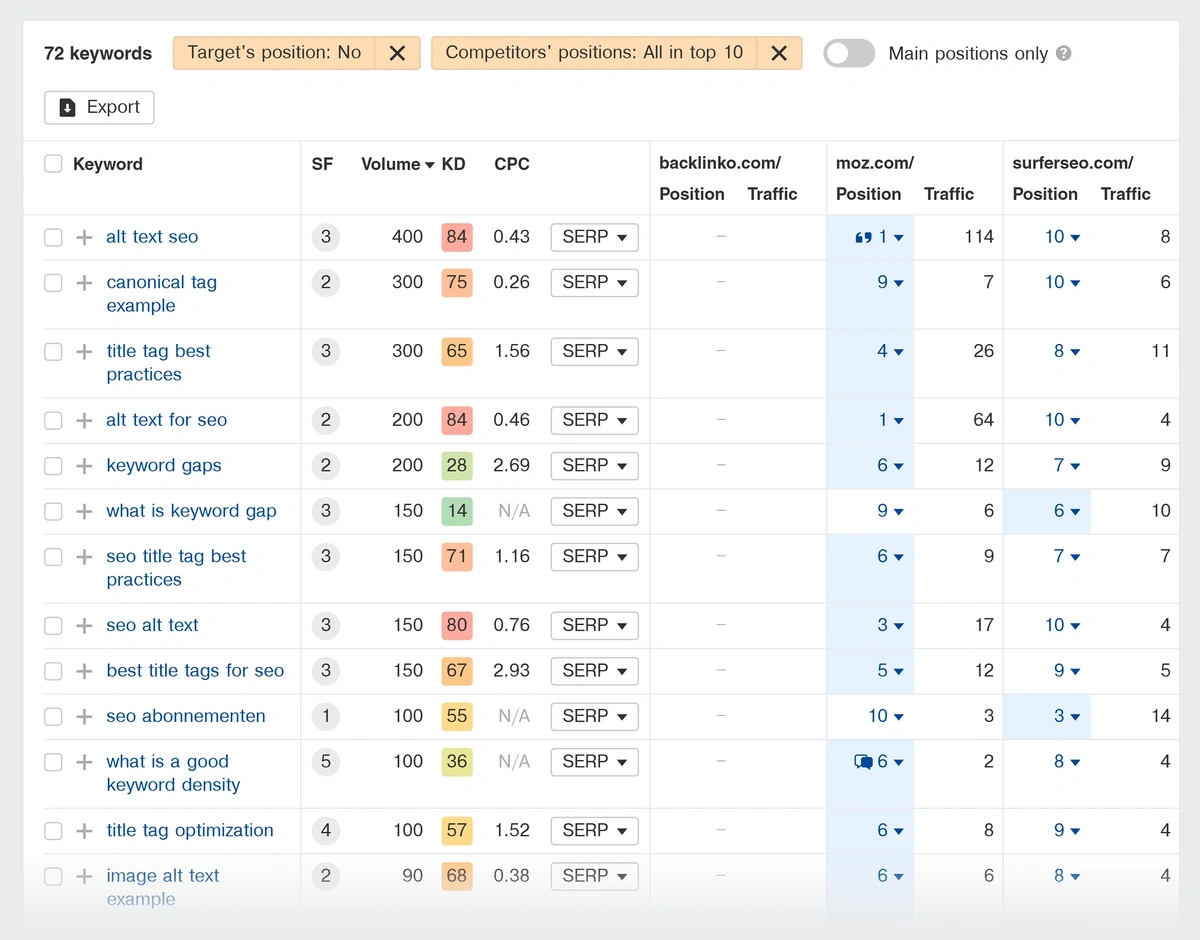Open SERP dropdown for keyword gaps
1200x940 pixels.
coord(594,465)
